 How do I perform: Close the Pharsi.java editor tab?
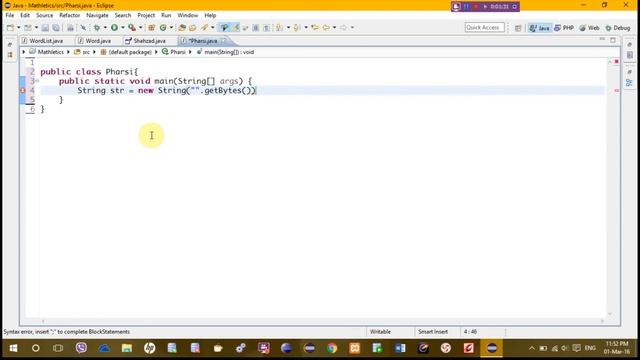point(223,41)
